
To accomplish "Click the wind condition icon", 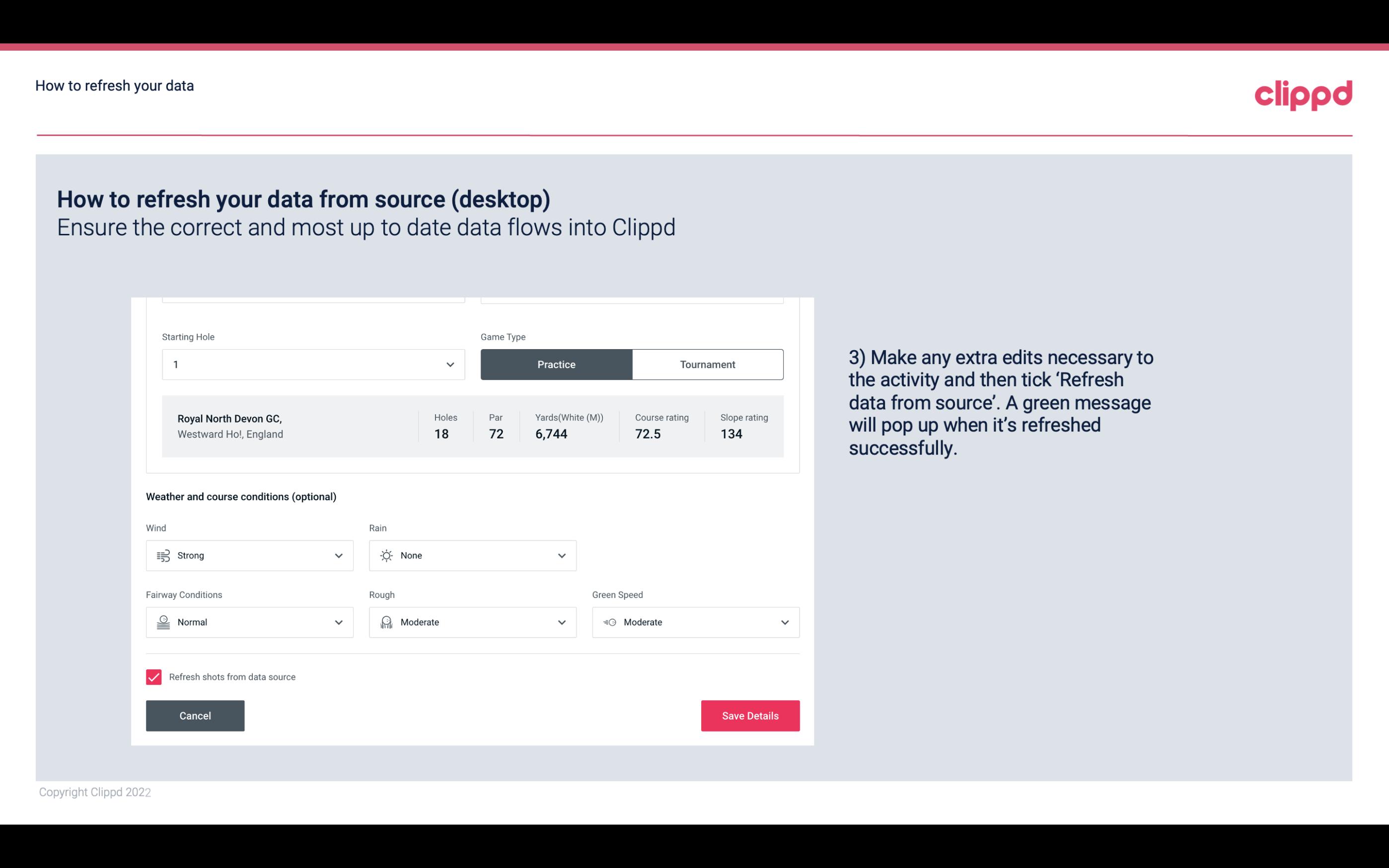I will coord(163,555).
